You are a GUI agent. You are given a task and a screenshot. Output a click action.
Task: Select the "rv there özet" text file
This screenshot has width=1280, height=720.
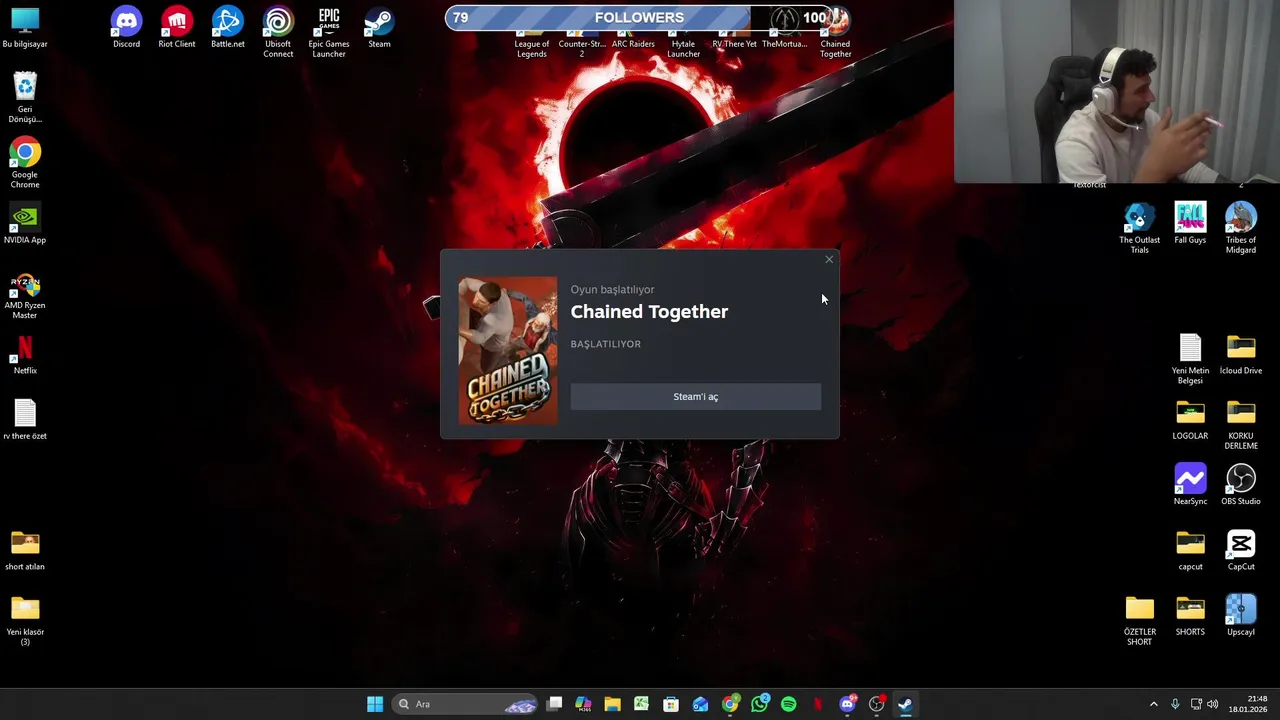(x=25, y=420)
